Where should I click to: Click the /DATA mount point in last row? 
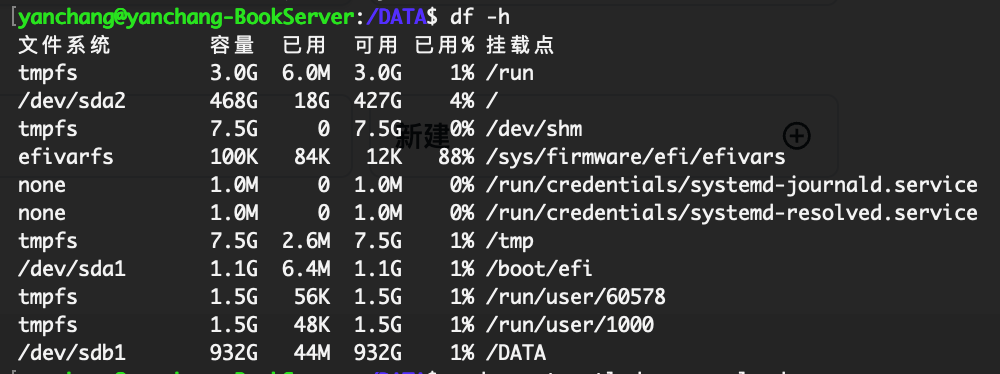pos(516,352)
